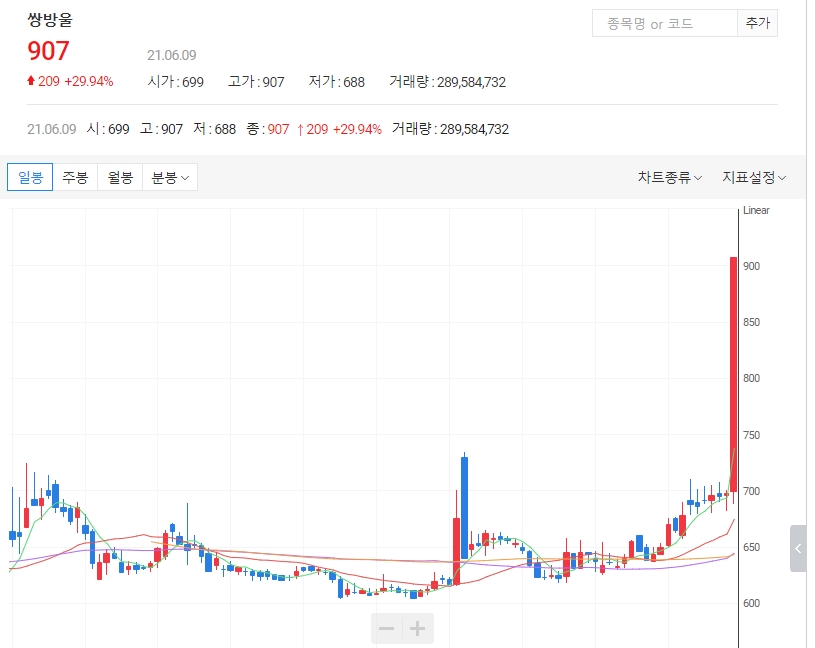This screenshot has height=648, width=815.
Task: Click the 쌍방울 stock name
Action: tap(50, 20)
